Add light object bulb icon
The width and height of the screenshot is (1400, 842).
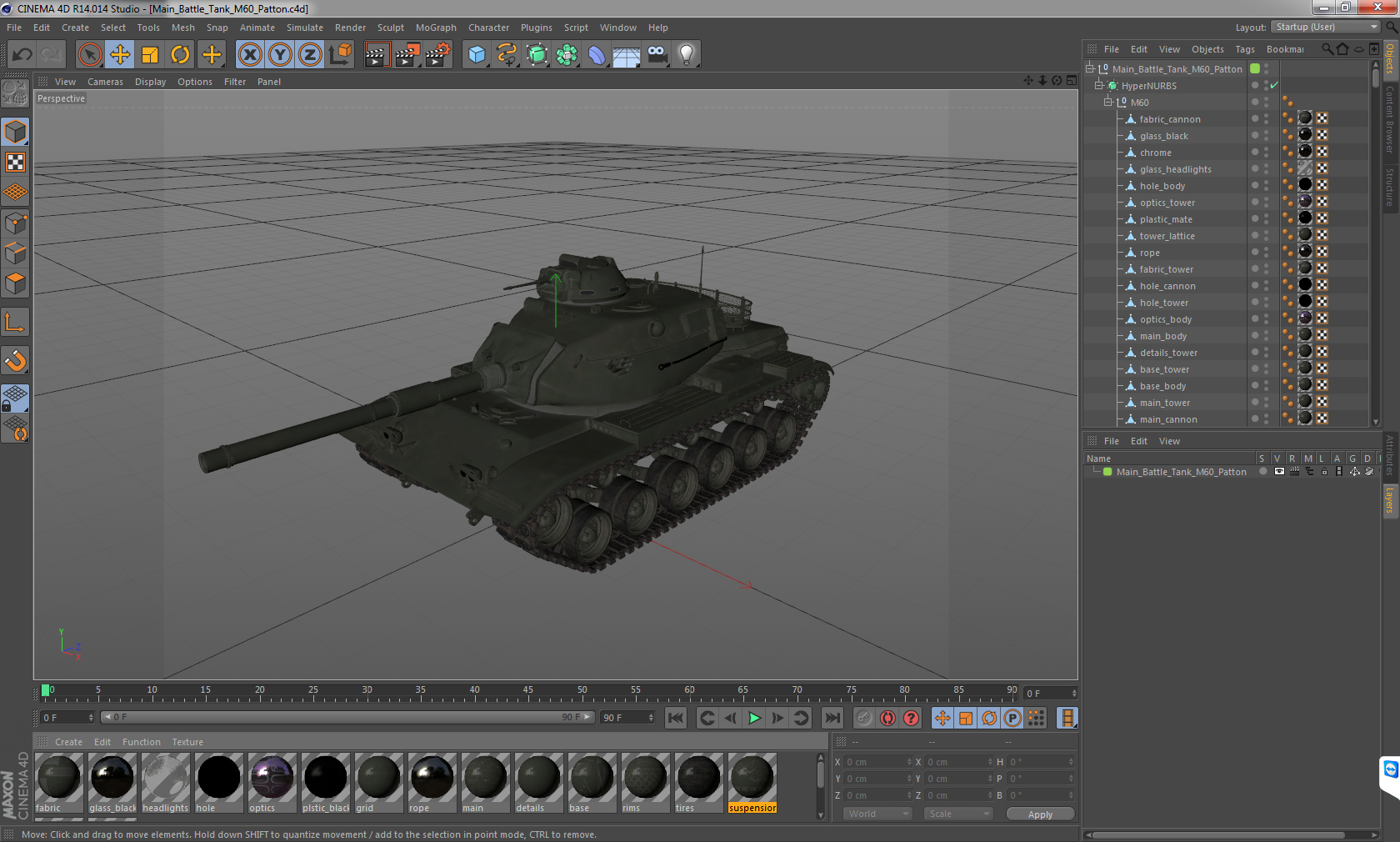pyautogui.click(x=687, y=55)
